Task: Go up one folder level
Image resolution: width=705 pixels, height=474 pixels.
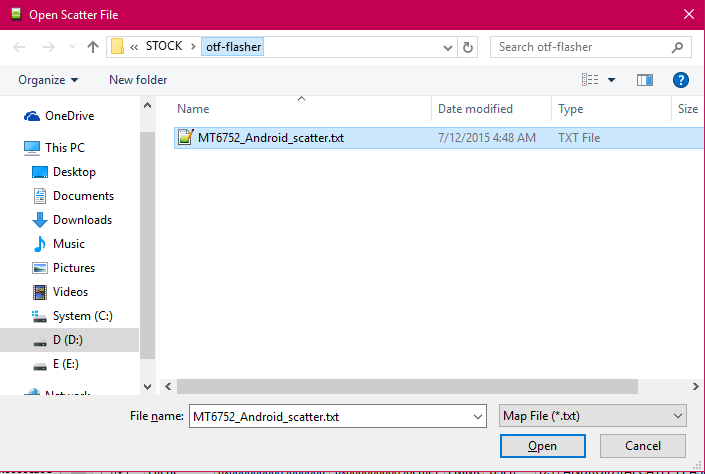Action: 93,47
